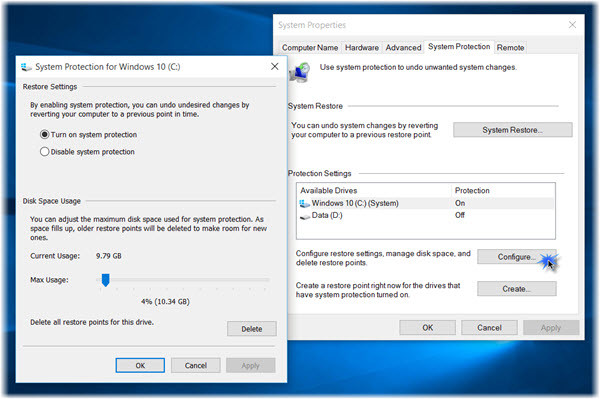This screenshot has height=399, width=600.
Task: Click Cancel in System Protection for Windows 10 dialog
Action: [196, 365]
